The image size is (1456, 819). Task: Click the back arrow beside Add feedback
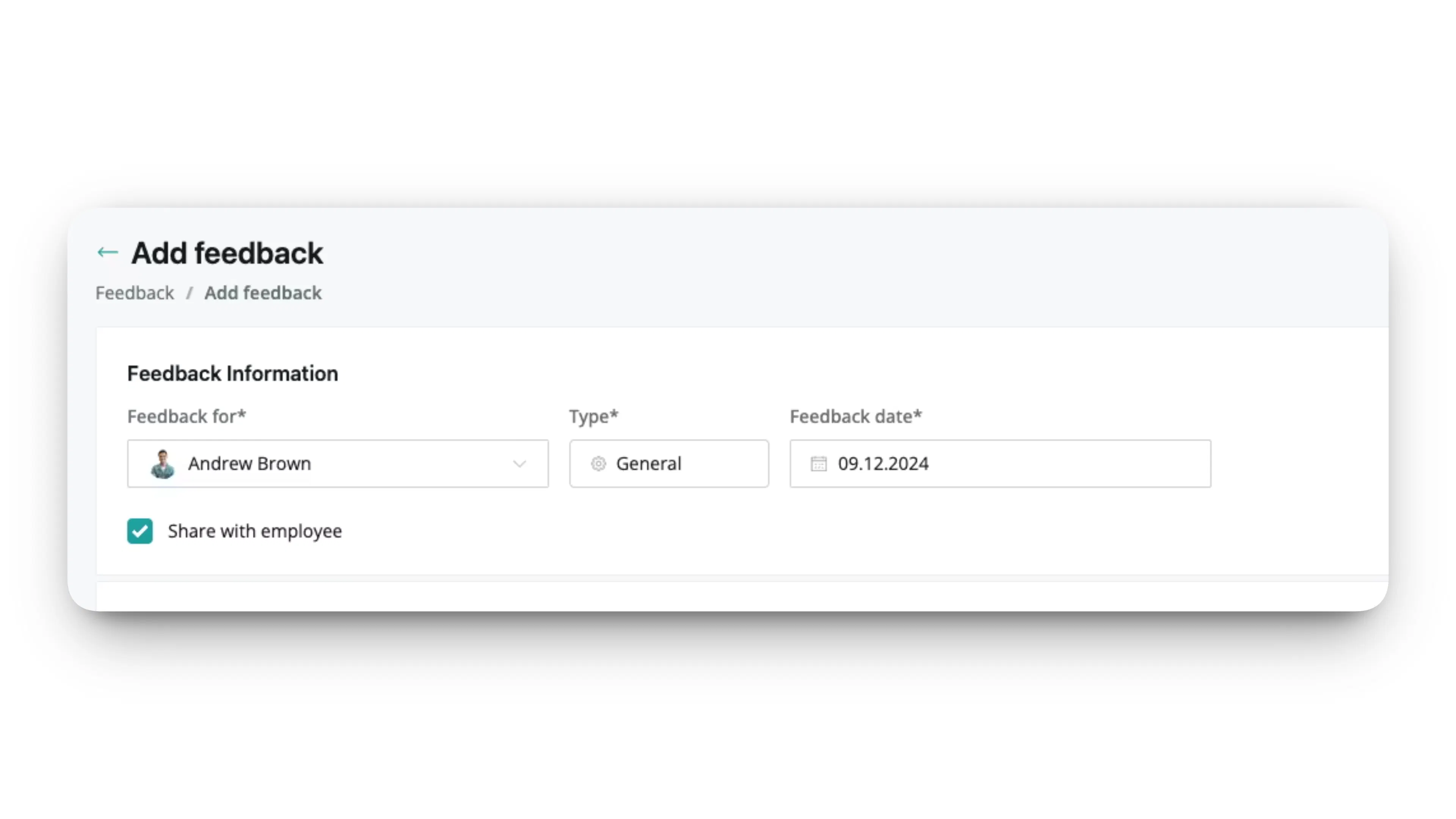[107, 252]
